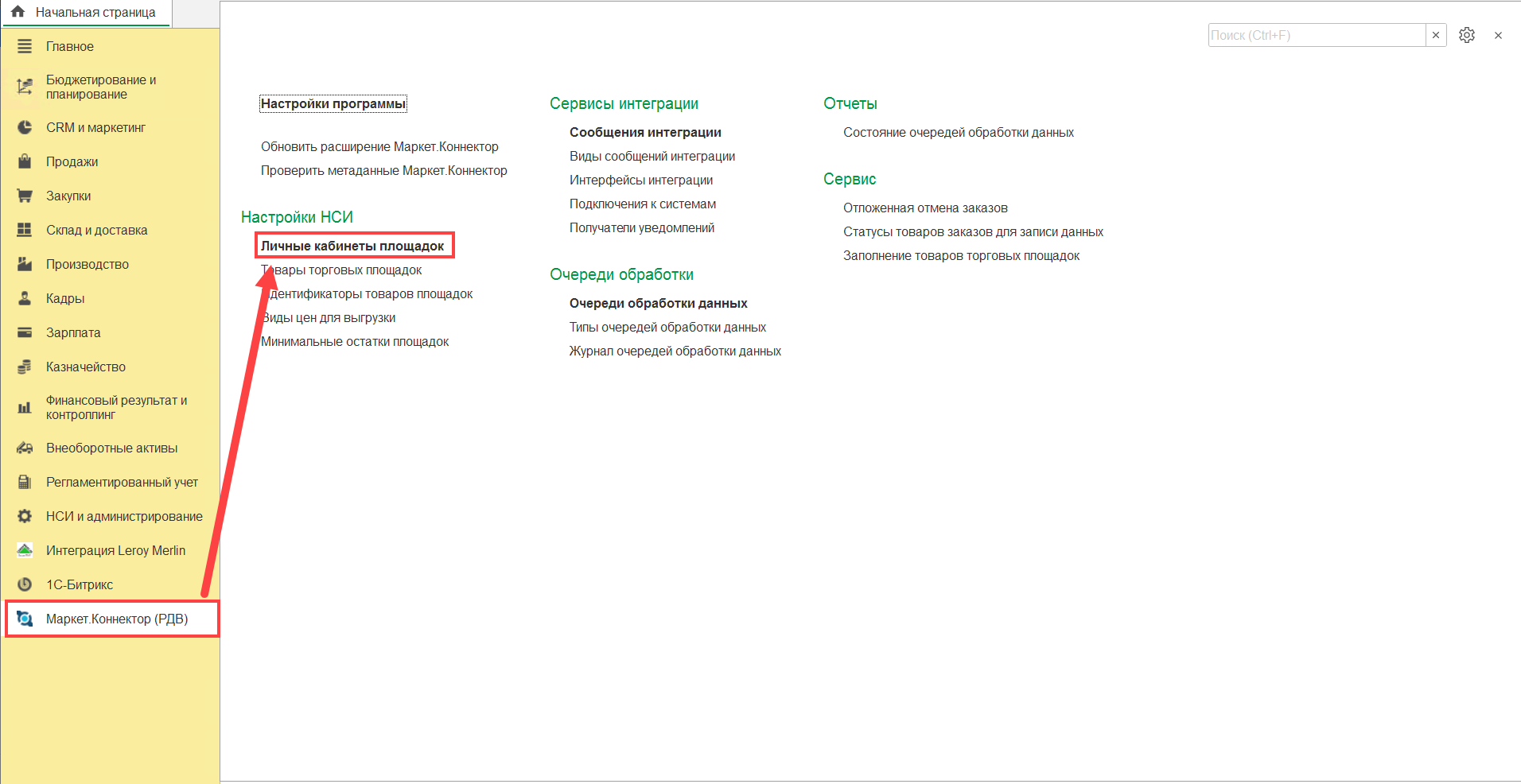Open Виды цен для выгрузки

tap(329, 317)
